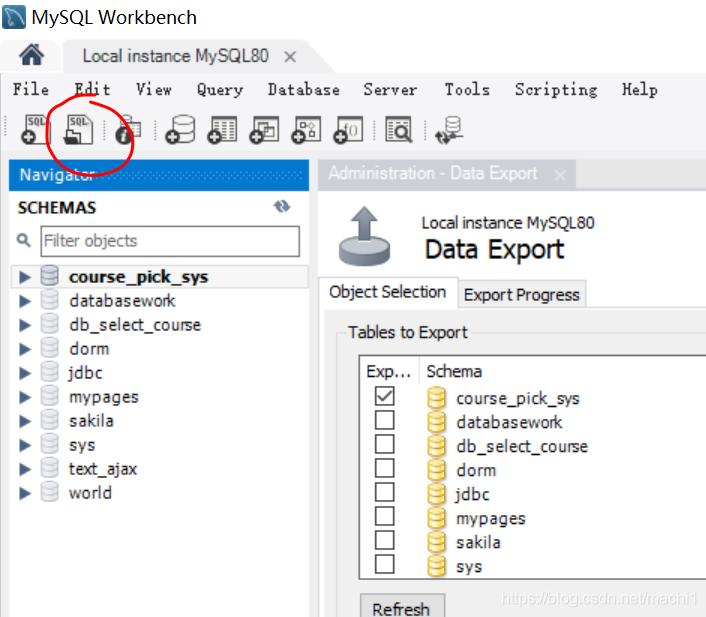Click the Exp... column header
Image resolution: width=706 pixels, height=617 pixels.
coord(389,372)
